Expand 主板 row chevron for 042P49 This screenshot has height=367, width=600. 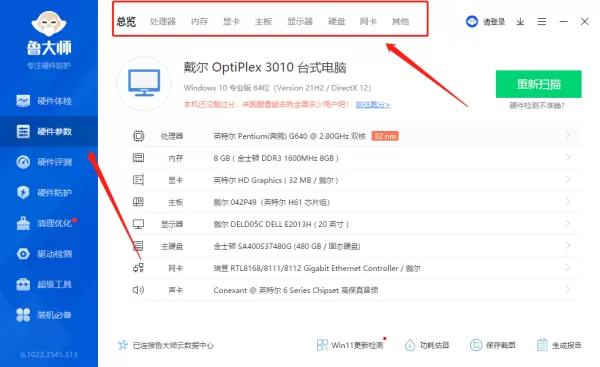click(x=568, y=202)
